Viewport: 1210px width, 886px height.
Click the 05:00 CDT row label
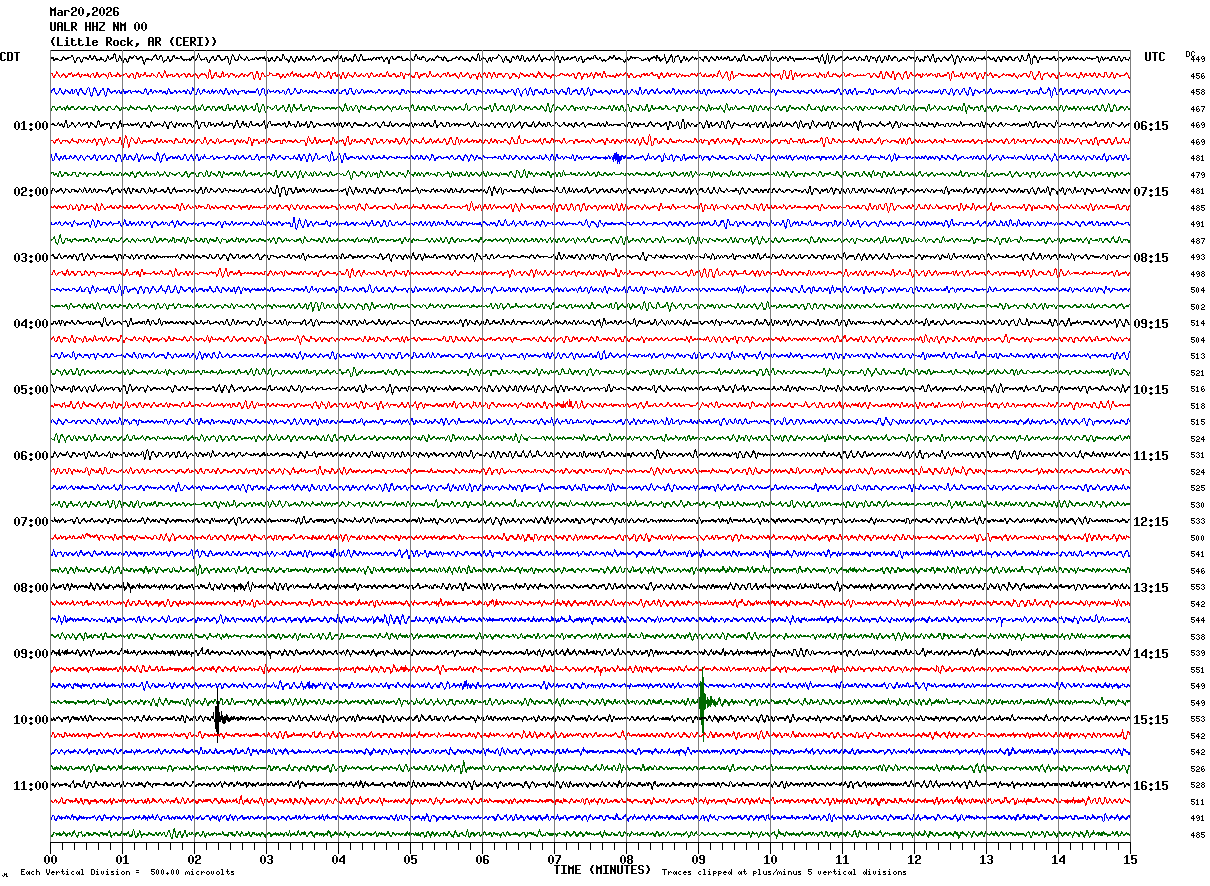[x=30, y=390]
